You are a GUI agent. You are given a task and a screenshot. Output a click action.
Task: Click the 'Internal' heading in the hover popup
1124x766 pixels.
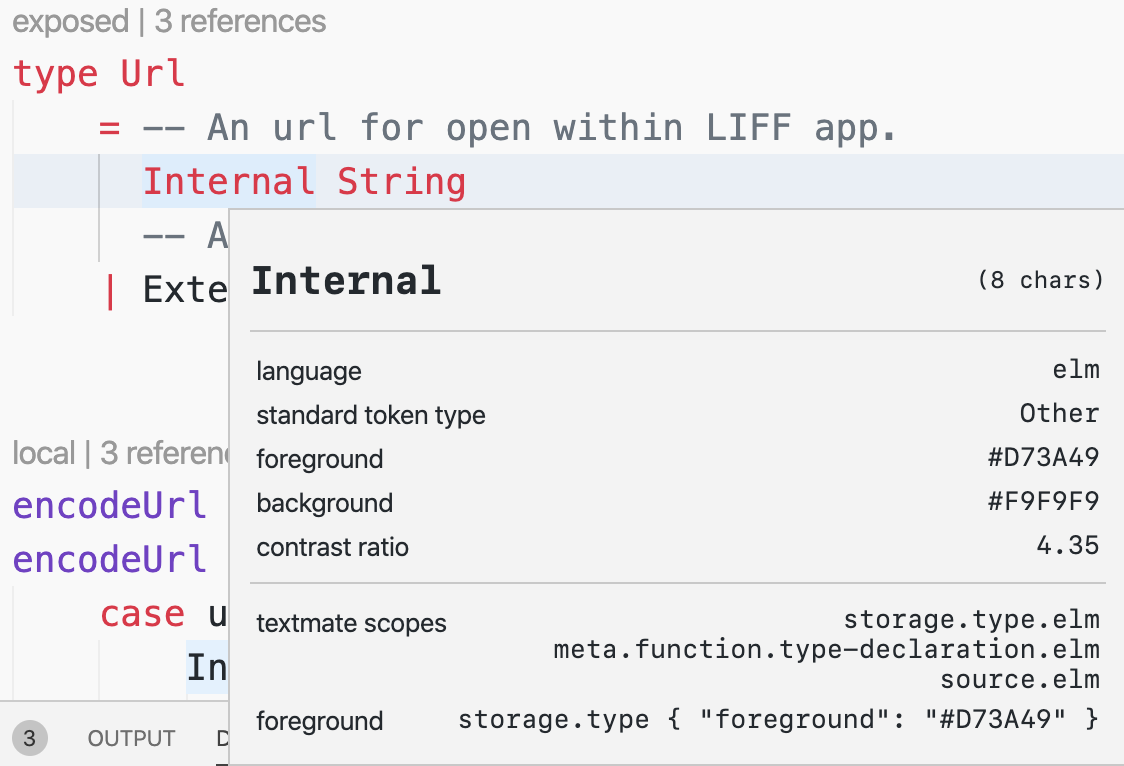(x=346, y=280)
